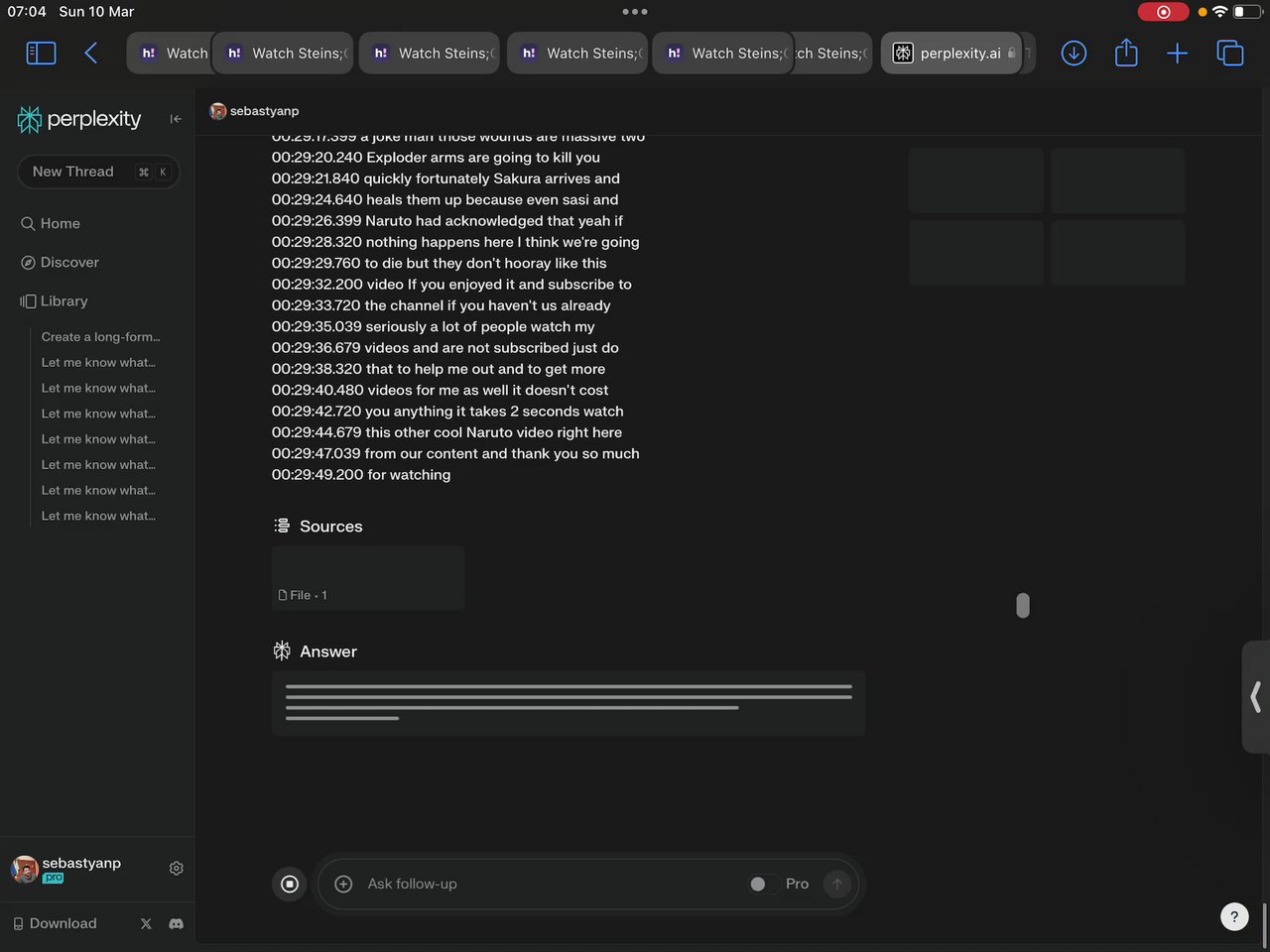1270x952 pixels.
Task: Add a new tab with plus icon
Action: [1177, 53]
